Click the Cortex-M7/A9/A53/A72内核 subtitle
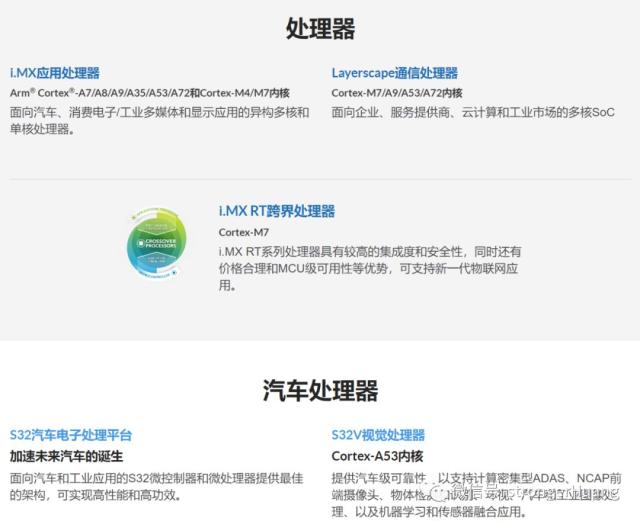This screenshot has width=640, height=521. point(397,93)
